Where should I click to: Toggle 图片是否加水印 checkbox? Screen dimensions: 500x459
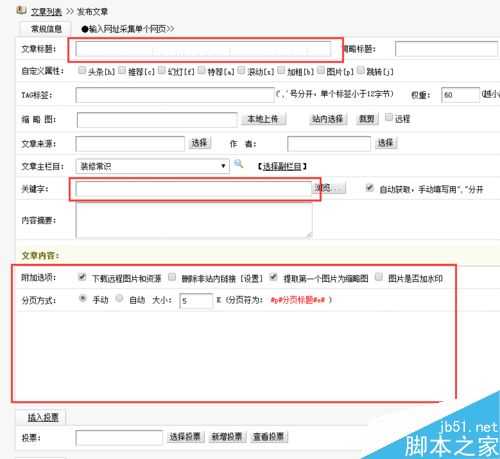tap(379, 277)
